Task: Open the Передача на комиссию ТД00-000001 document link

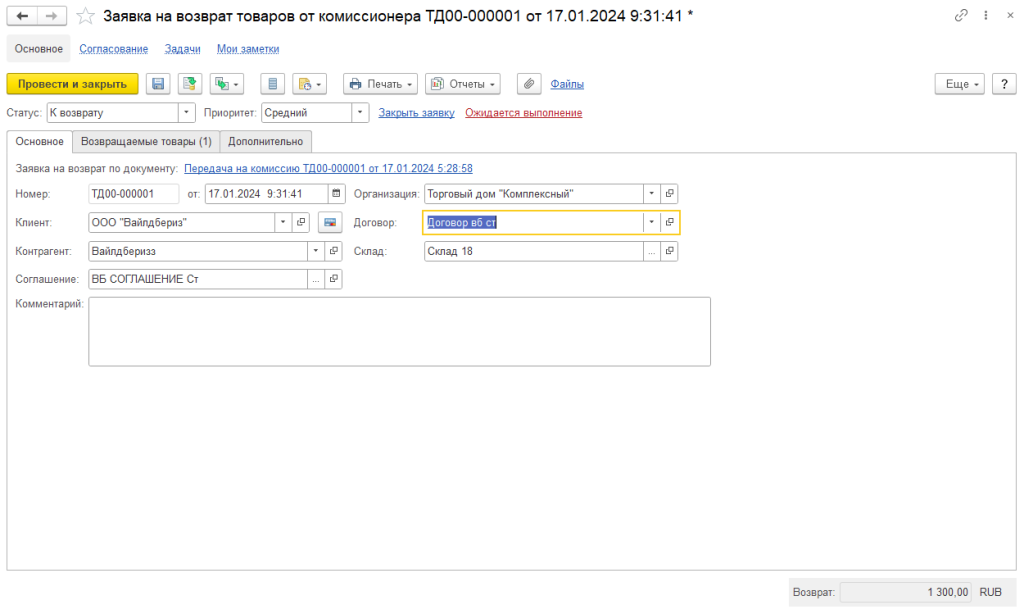Action: tap(328, 168)
